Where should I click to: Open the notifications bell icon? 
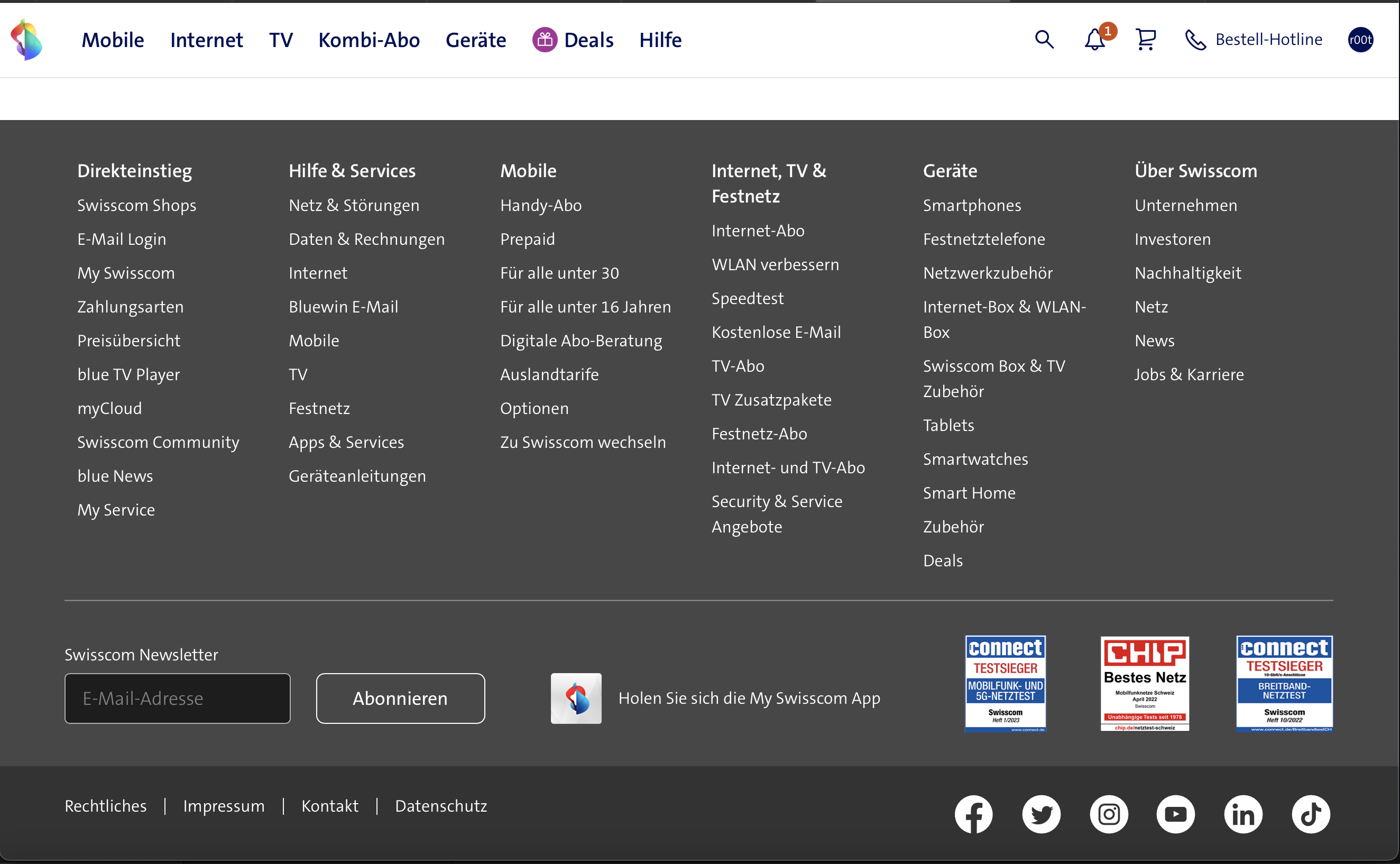coord(1094,40)
